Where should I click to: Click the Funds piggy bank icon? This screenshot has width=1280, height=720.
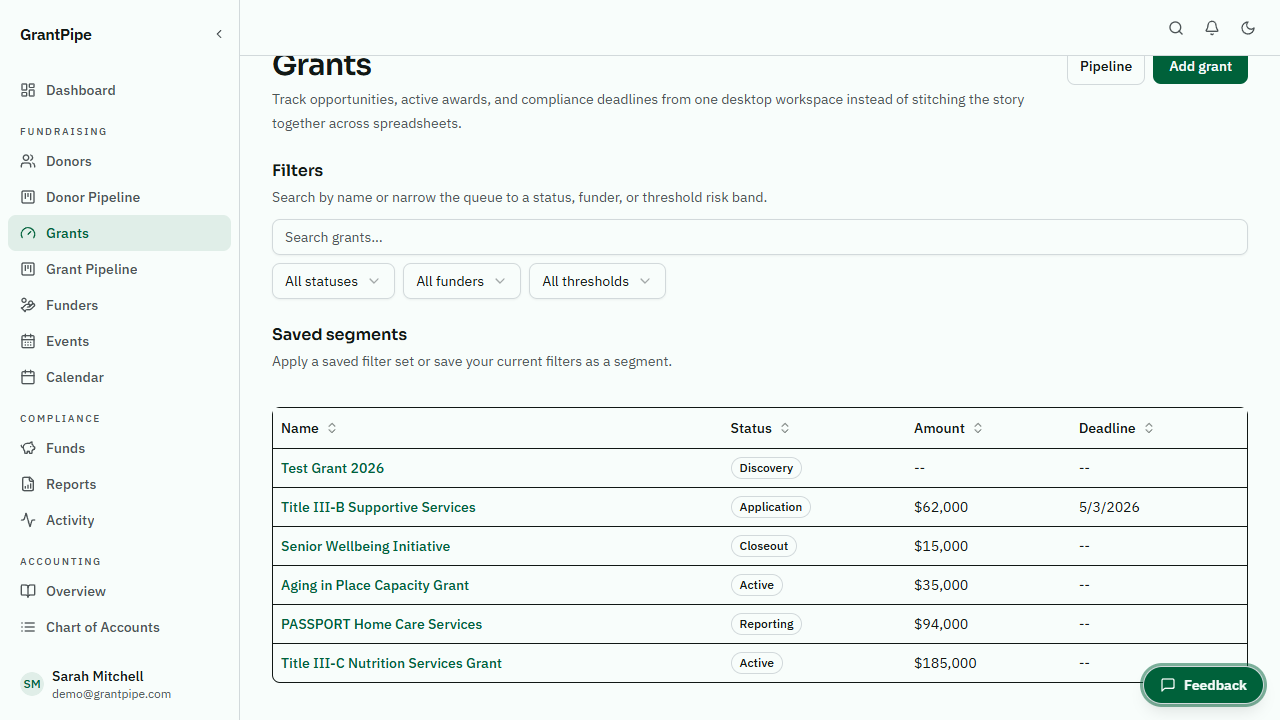click(28, 448)
